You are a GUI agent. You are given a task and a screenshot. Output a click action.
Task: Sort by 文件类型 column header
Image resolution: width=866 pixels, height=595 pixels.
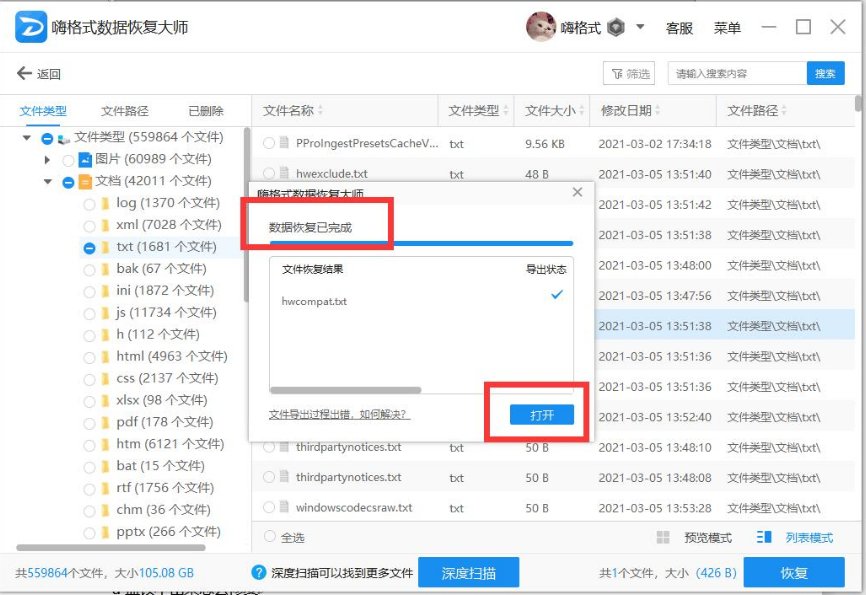476,110
